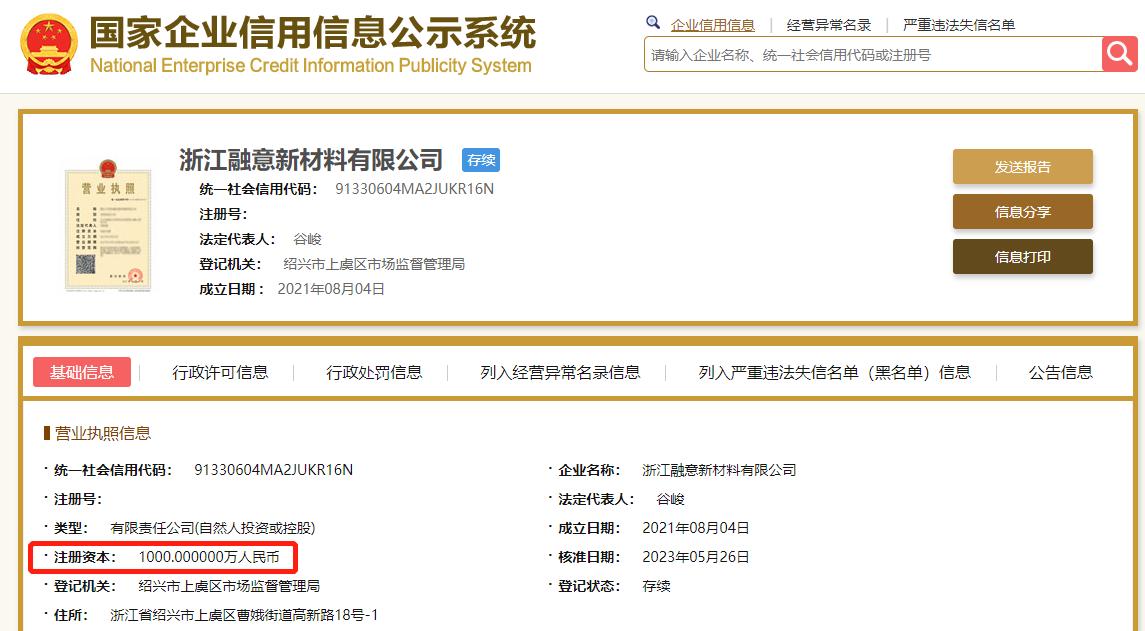
Task: Click the red search magnifier button
Action: (x=1120, y=54)
